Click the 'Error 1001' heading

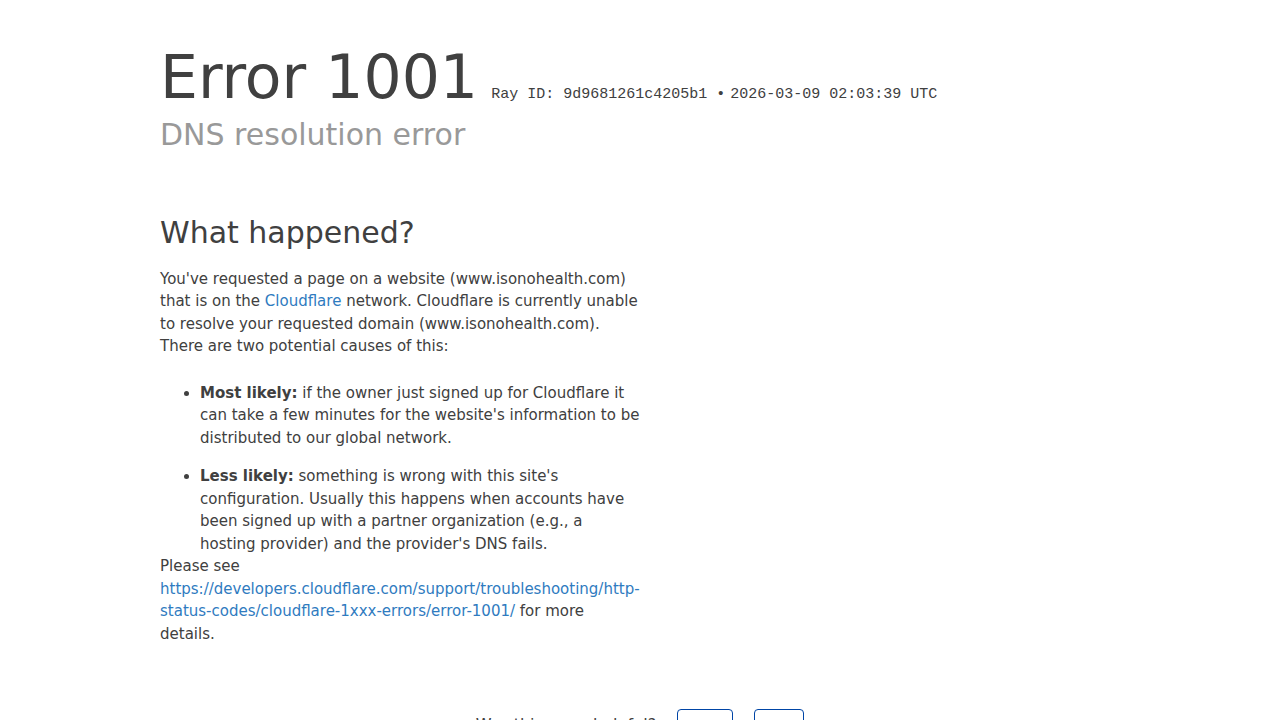pos(318,77)
